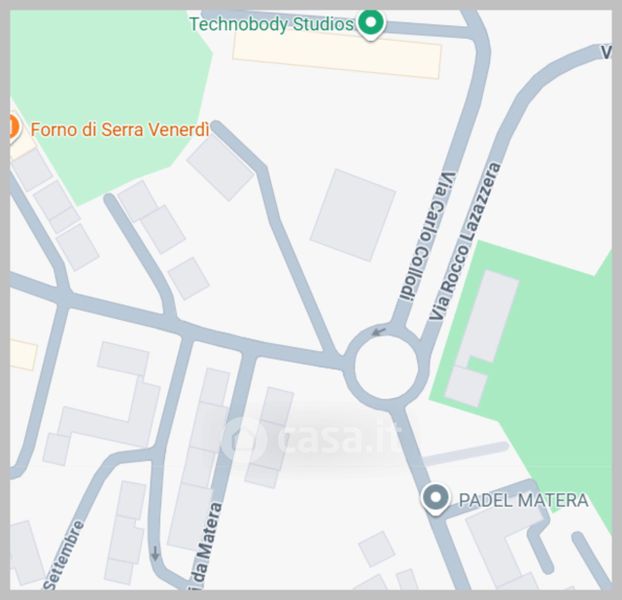The image size is (622, 600).
Task: Click the one-way arrow on the roundabout
Action: tap(379, 331)
